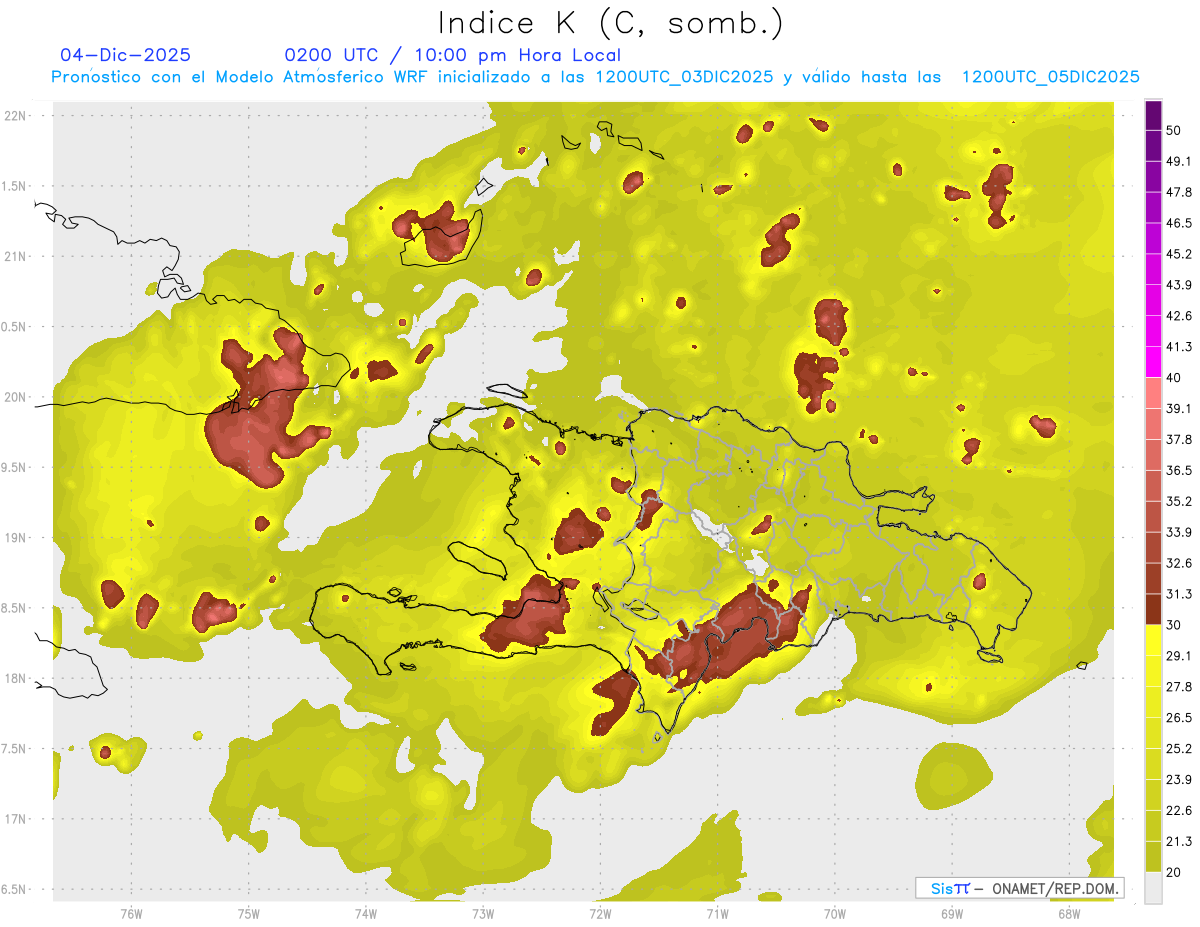Screen dimensions: 1200x927
Task: Click the "43.9" color scale value
Action: (x=1179, y=285)
